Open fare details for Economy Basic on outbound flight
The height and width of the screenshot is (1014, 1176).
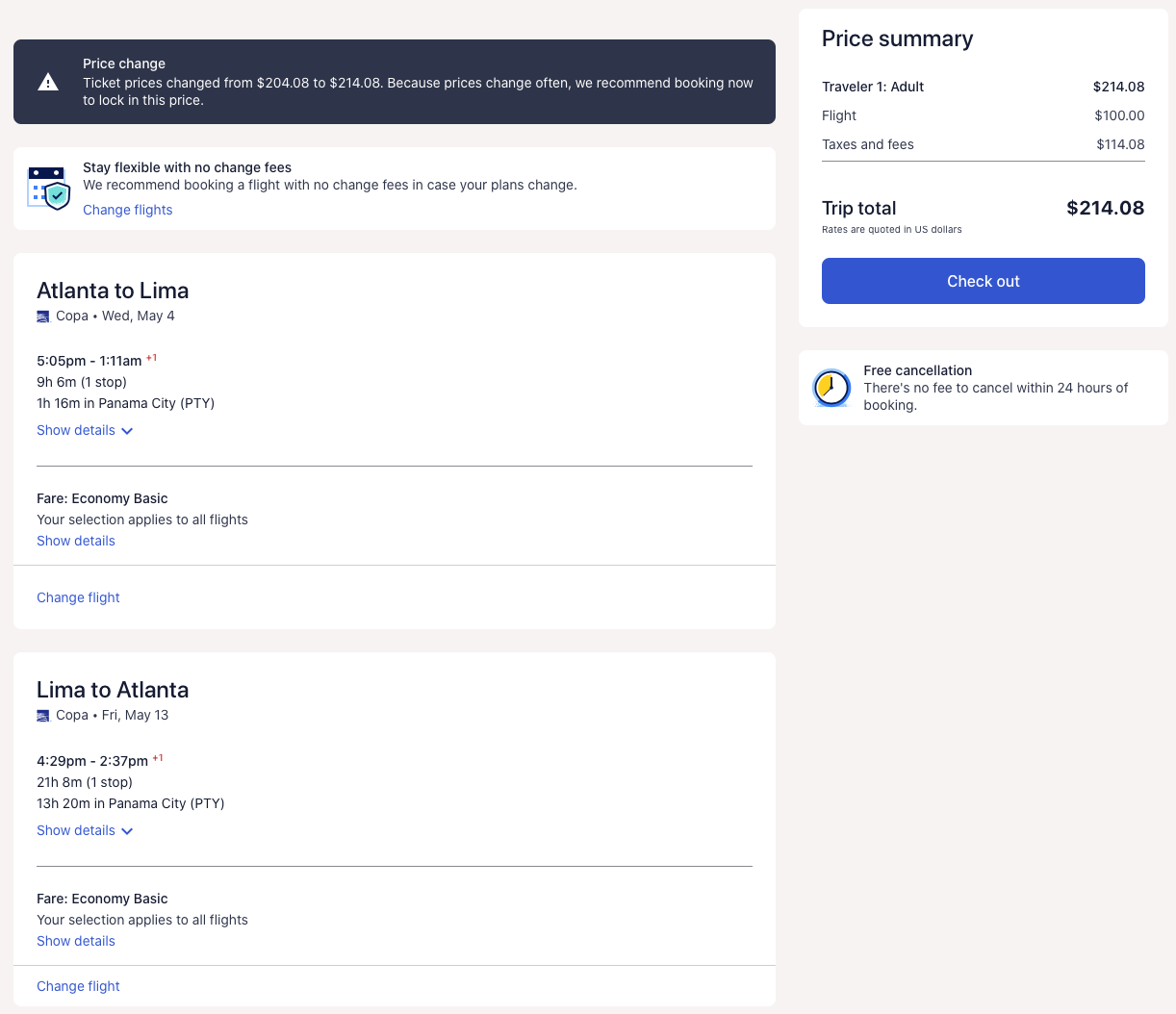[75, 541]
